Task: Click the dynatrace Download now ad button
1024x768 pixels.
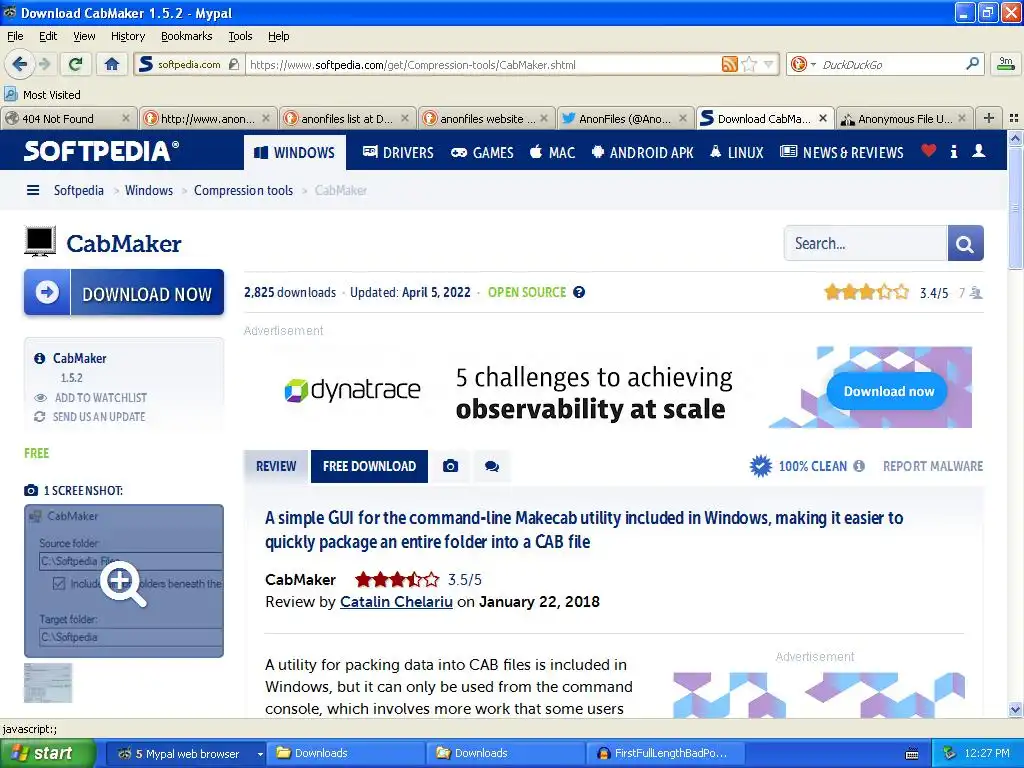Action: pyautogui.click(x=888, y=391)
